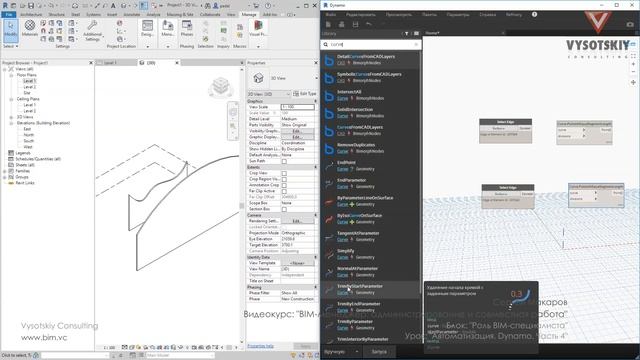Open the Phases tool in Revit
This screenshot has height=360, width=640.
click(x=187, y=29)
